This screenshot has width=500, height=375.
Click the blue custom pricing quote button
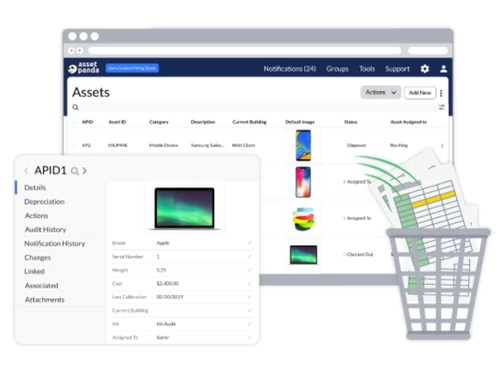click(132, 68)
